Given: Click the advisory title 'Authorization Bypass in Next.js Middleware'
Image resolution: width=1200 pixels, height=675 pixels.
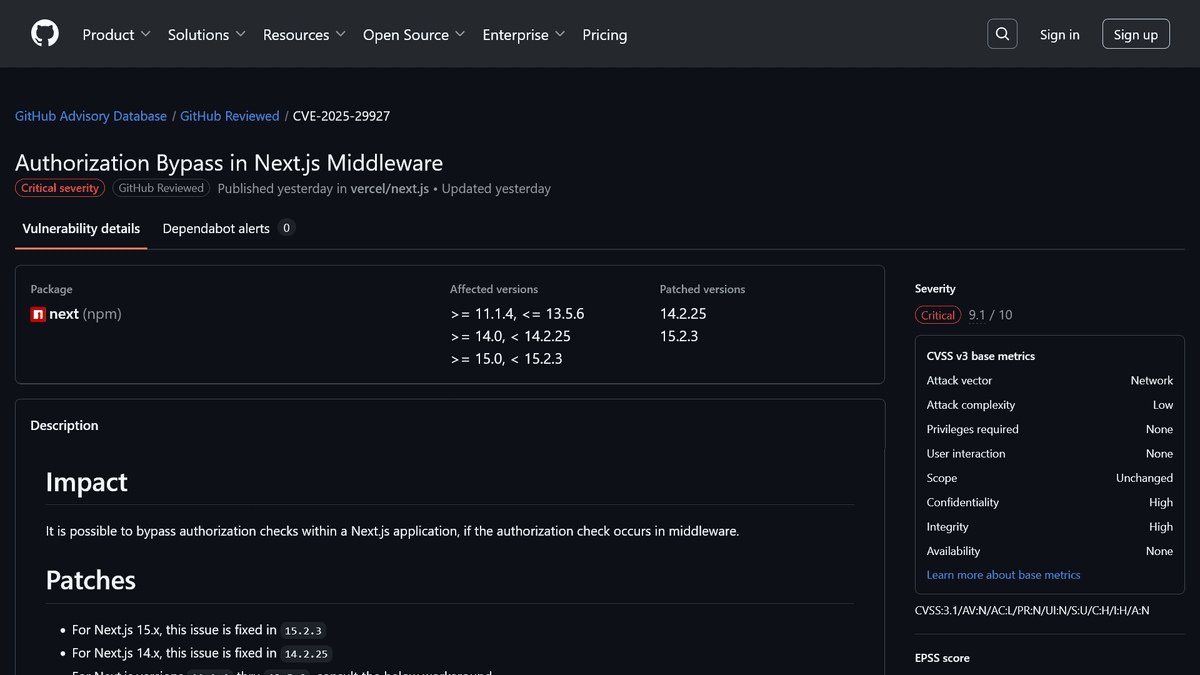Looking at the screenshot, I should click(229, 162).
